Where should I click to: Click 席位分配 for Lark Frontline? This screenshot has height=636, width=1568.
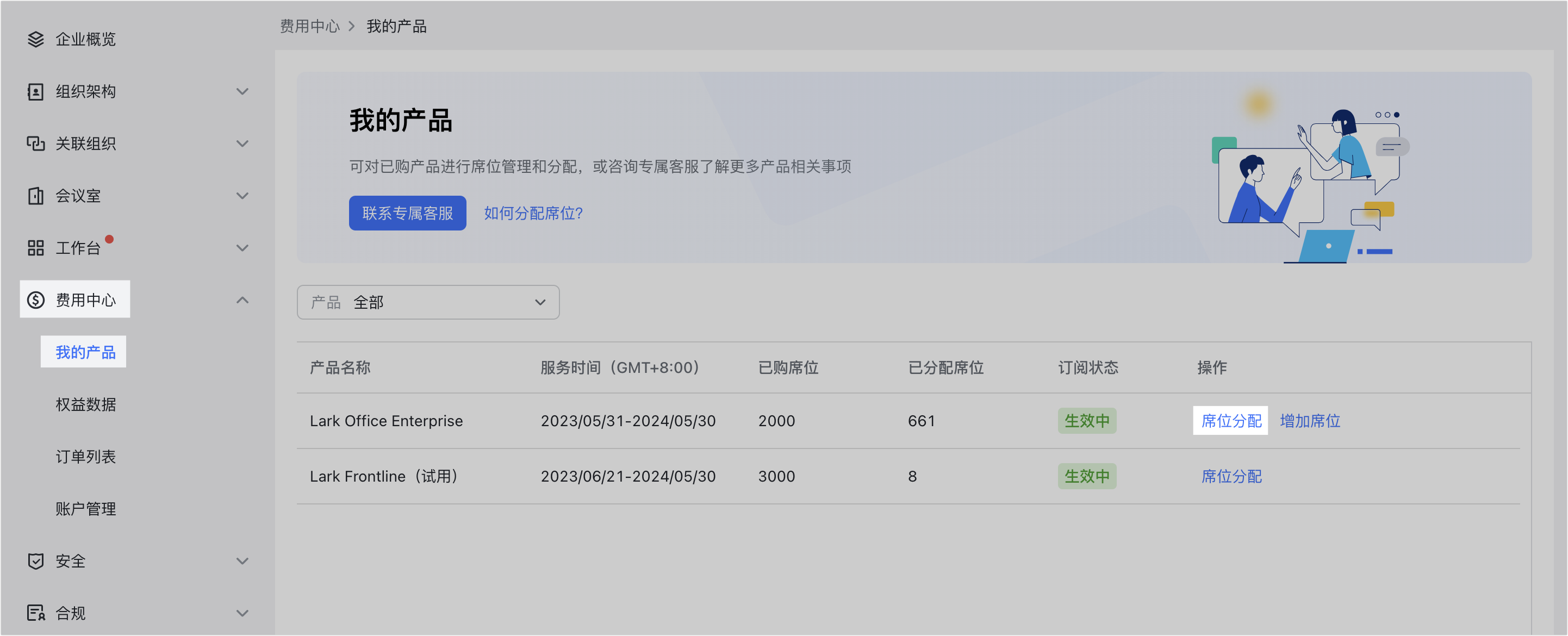tap(1231, 476)
